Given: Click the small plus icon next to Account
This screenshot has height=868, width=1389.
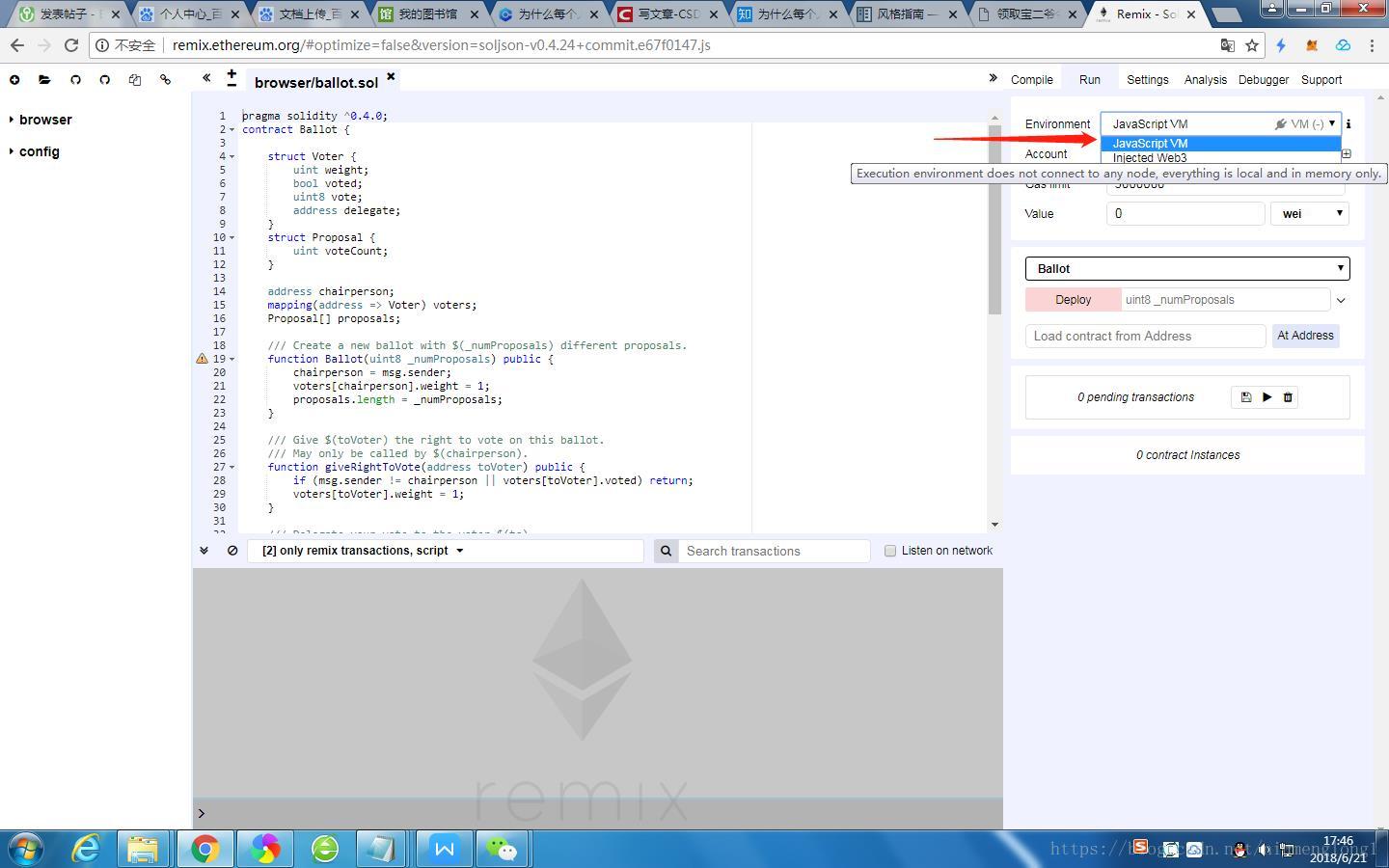Looking at the screenshot, I should [x=1347, y=153].
